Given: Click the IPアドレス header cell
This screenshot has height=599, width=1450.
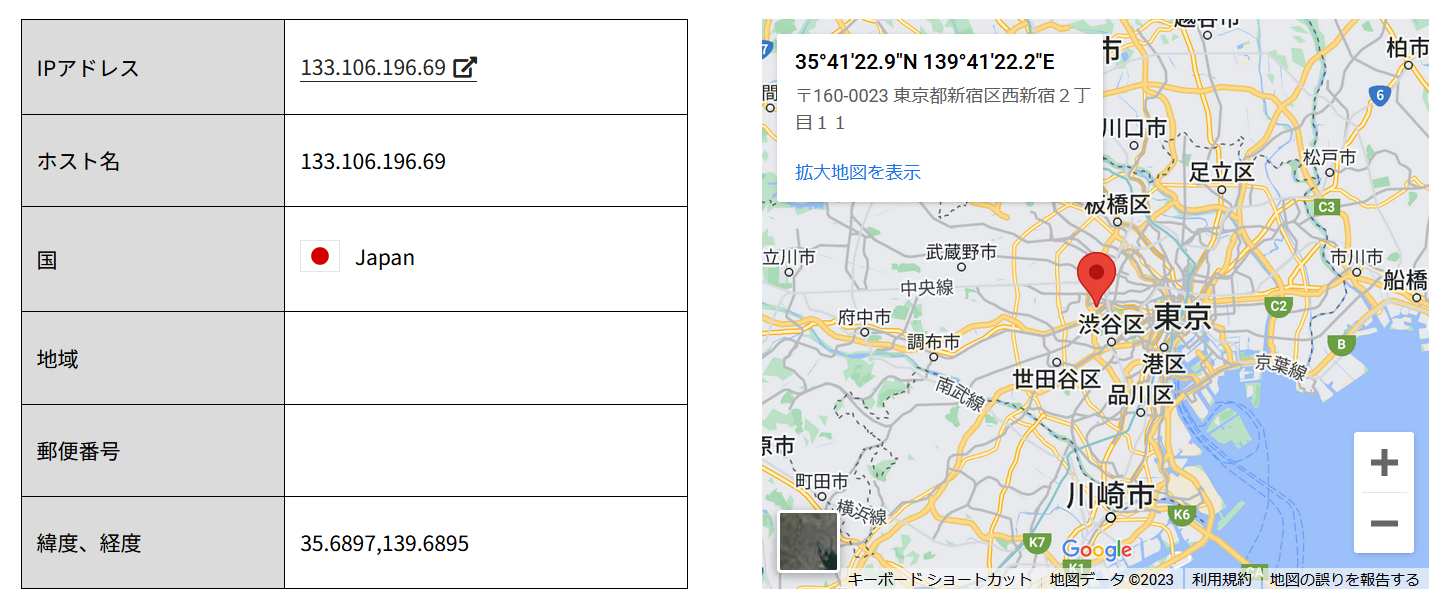Looking at the screenshot, I should 153,67.
